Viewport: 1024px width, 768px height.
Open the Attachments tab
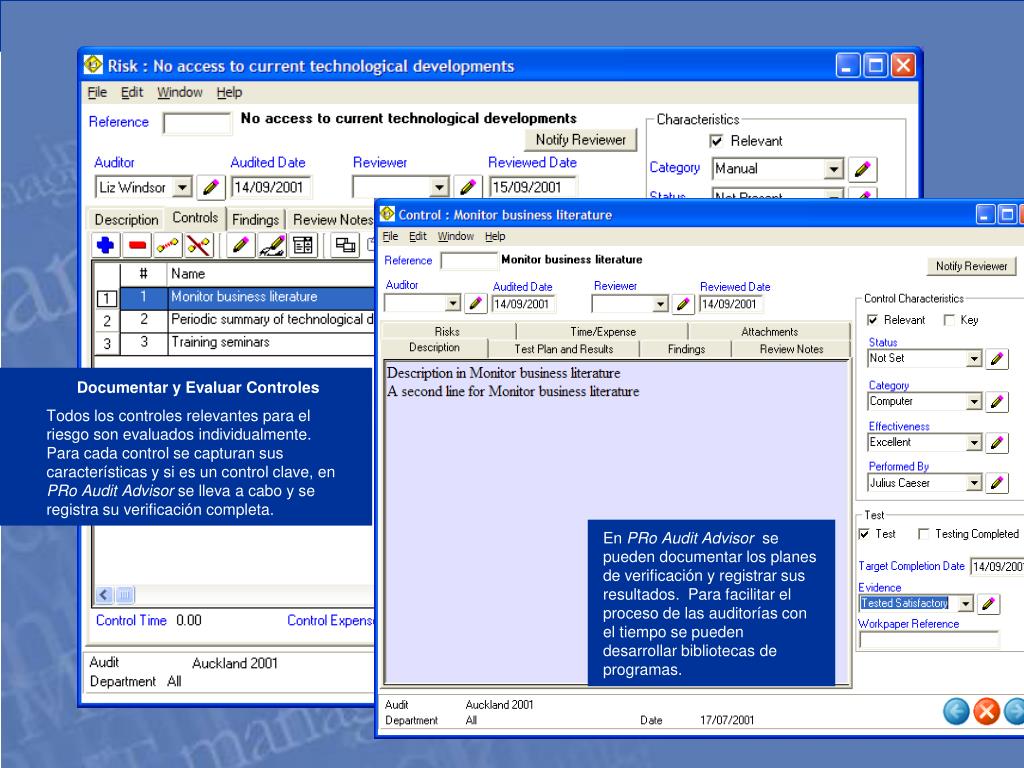769,332
